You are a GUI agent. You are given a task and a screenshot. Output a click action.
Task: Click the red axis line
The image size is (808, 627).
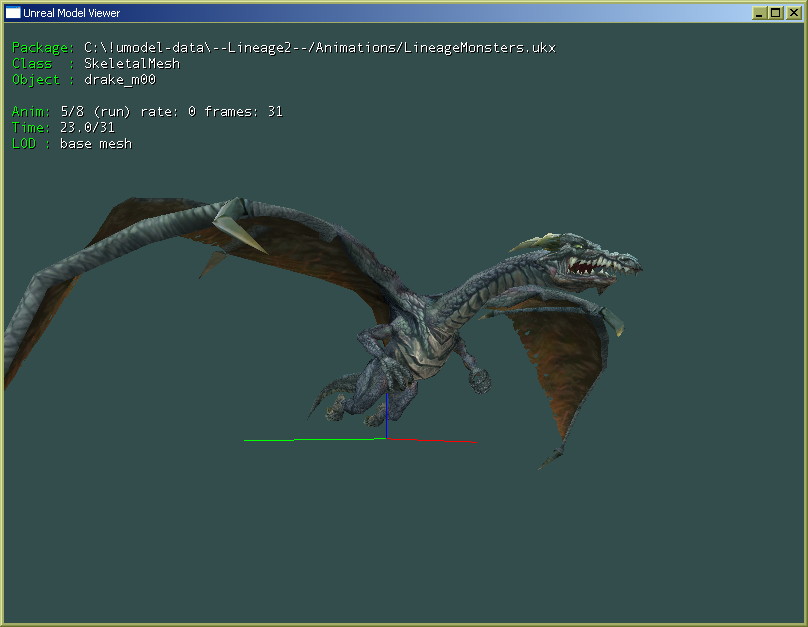point(432,440)
